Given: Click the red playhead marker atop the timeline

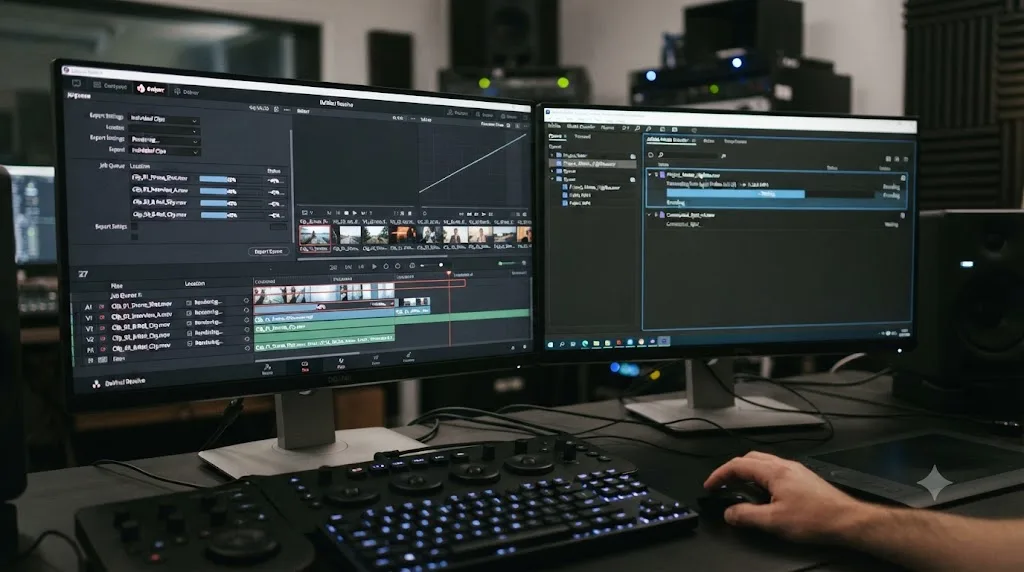Looking at the screenshot, I should point(449,274).
